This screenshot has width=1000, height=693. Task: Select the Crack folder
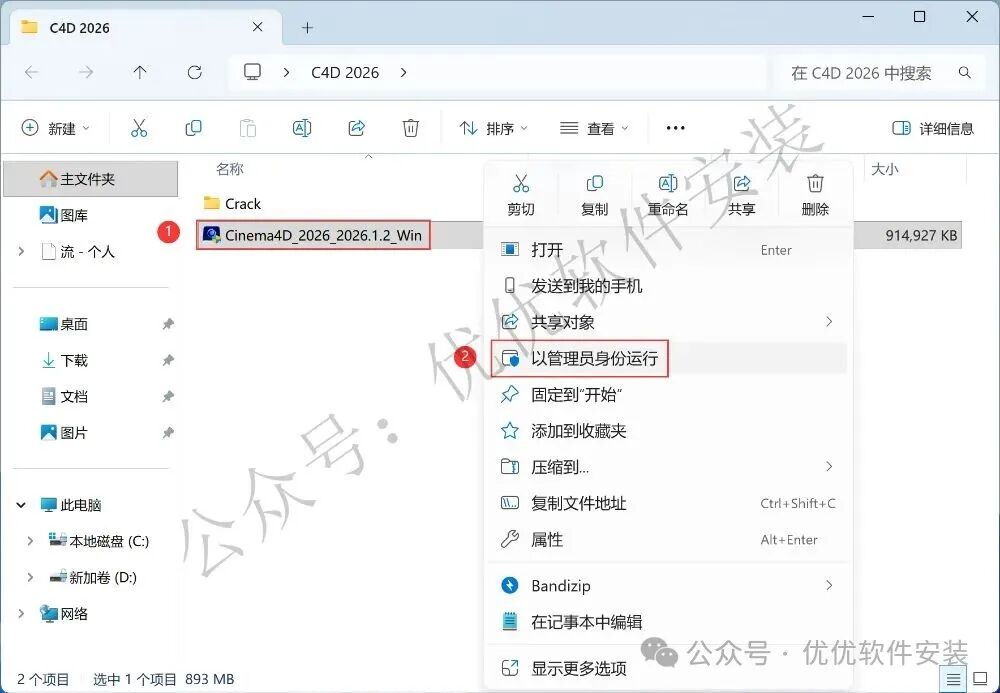click(x=232, y=203)
